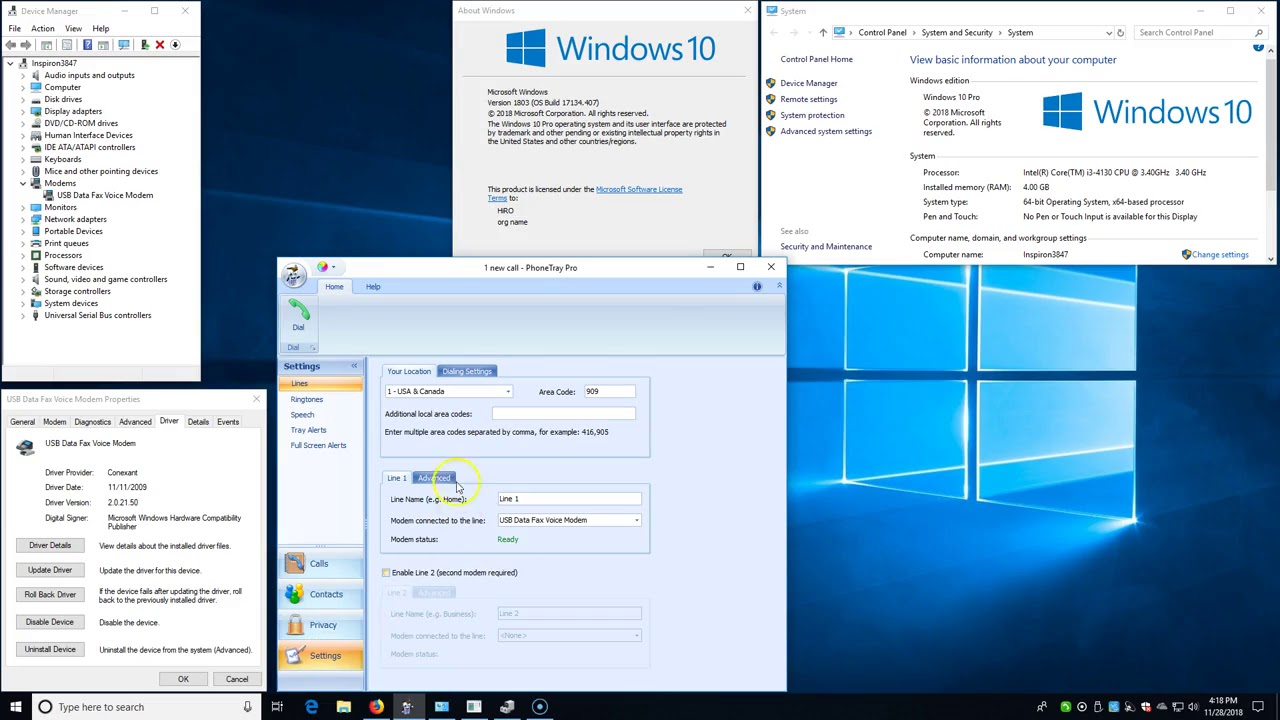Open the Advanced tab next to Line 1

(434, 478)
